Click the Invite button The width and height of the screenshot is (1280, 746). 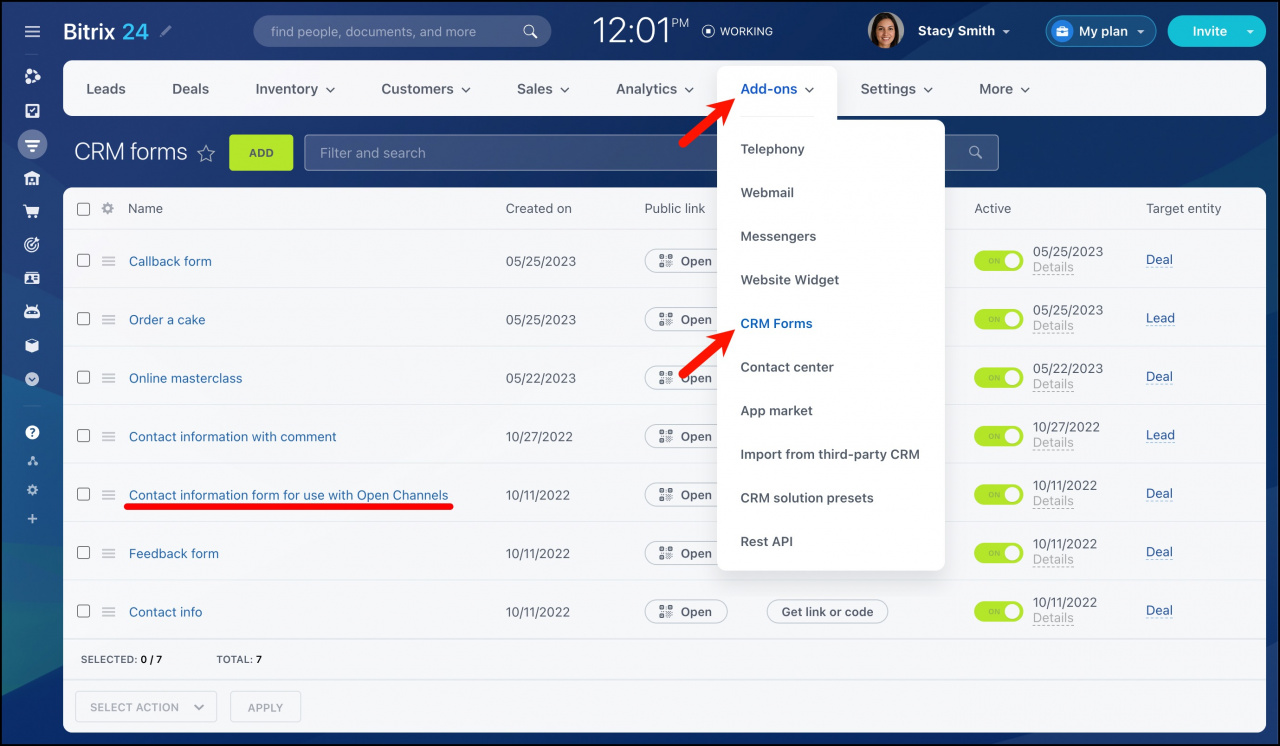click(x=1209, y=31)
